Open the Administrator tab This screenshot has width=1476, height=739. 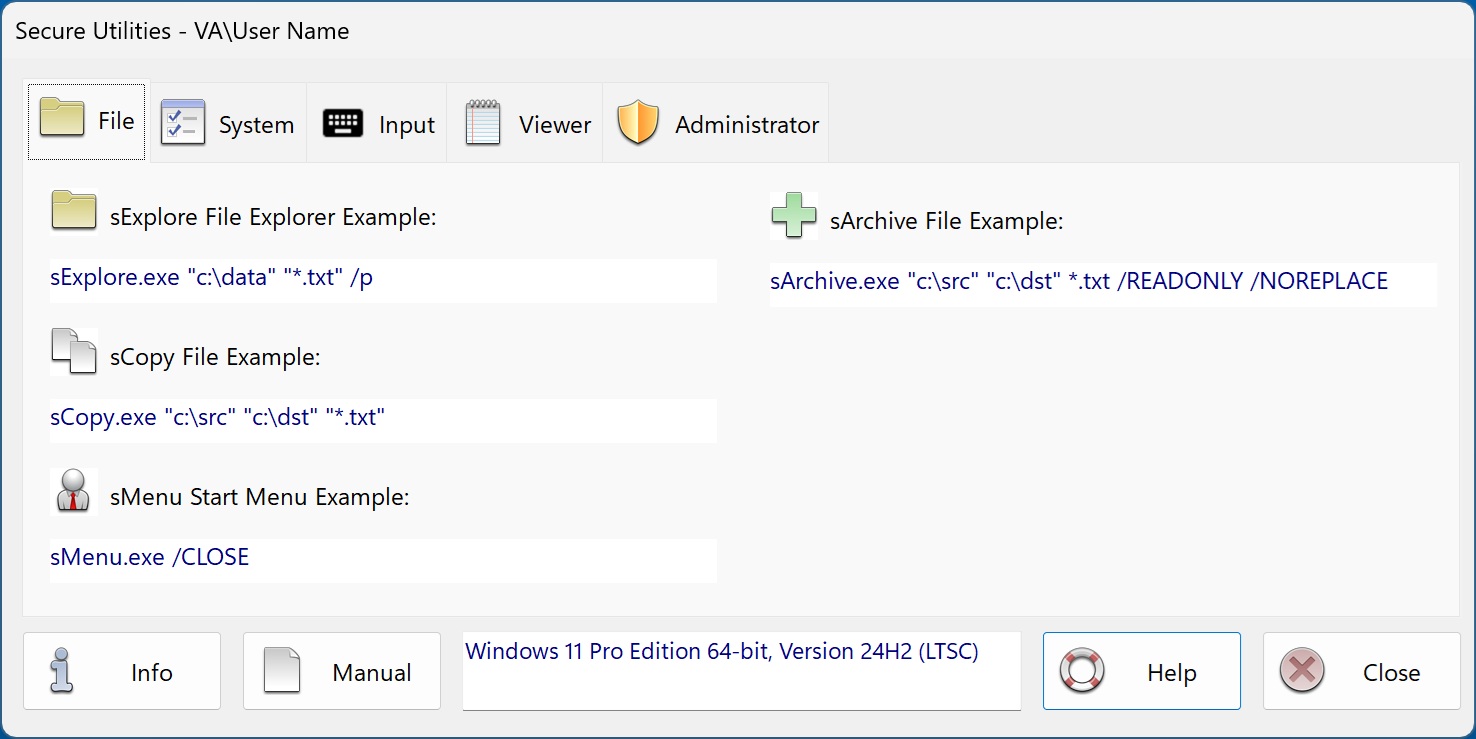(715, 122)
